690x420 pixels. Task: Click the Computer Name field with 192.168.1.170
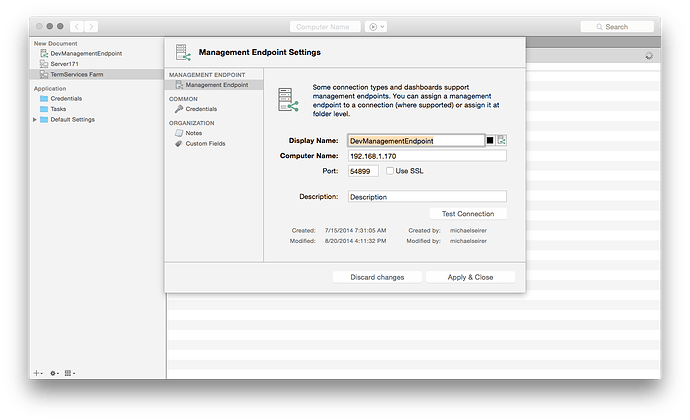pos(426,156)
